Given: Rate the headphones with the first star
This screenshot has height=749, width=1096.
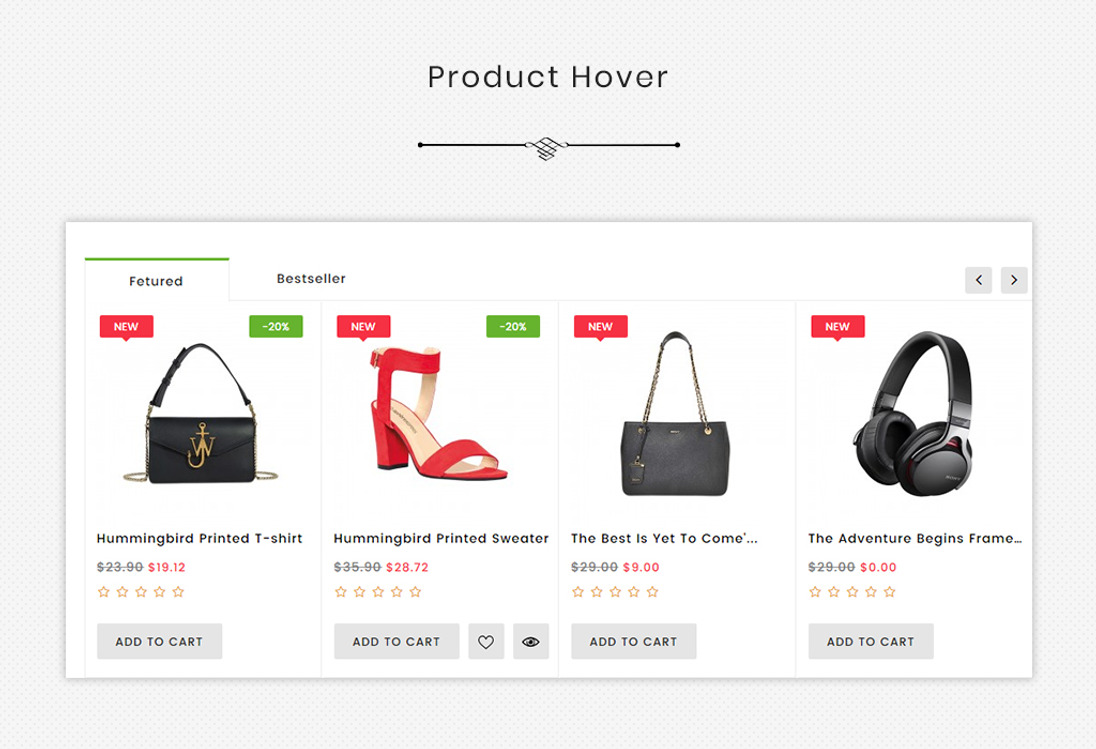Looking at the screenshot, I should pyautogui.click(x=815, y=592).
